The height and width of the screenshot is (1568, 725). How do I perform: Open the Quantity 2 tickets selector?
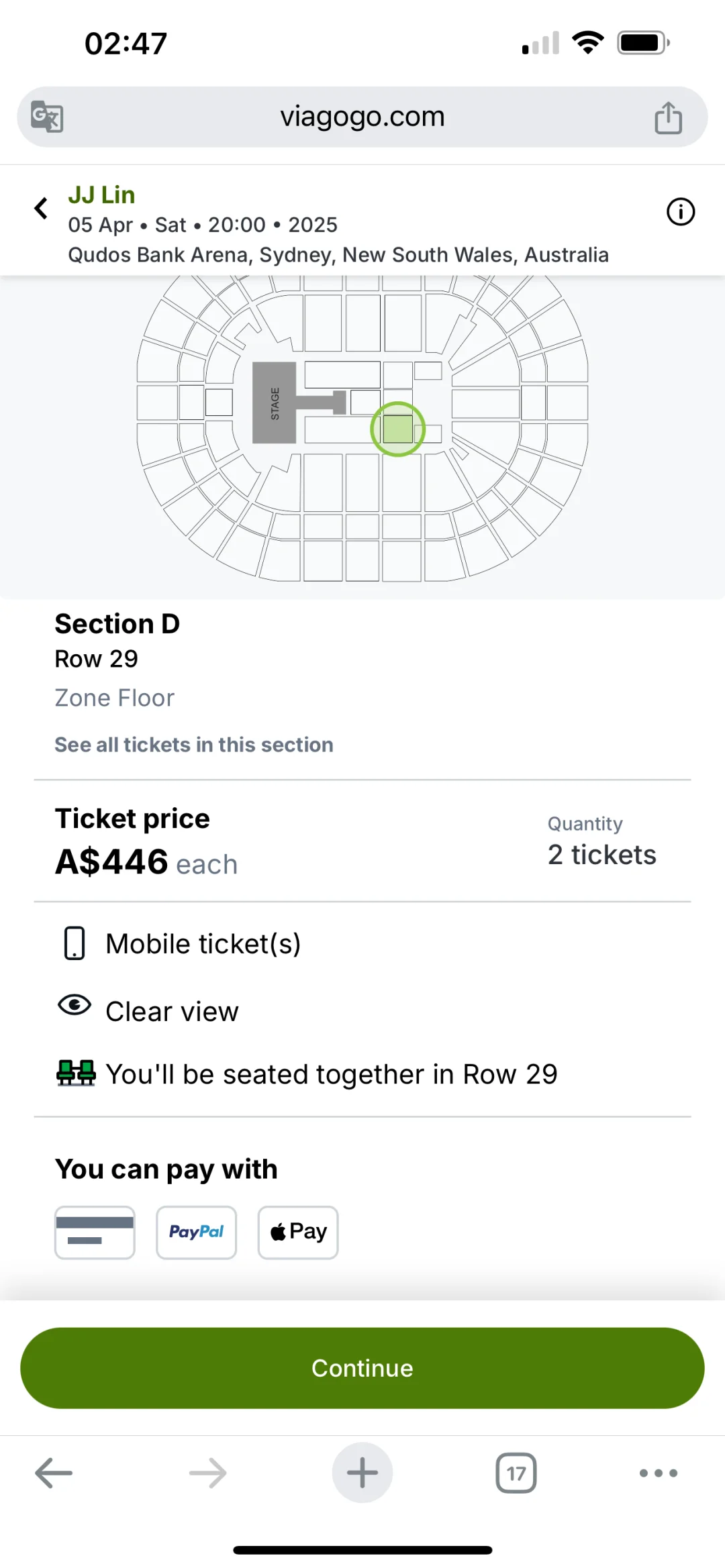coord(601,854)
